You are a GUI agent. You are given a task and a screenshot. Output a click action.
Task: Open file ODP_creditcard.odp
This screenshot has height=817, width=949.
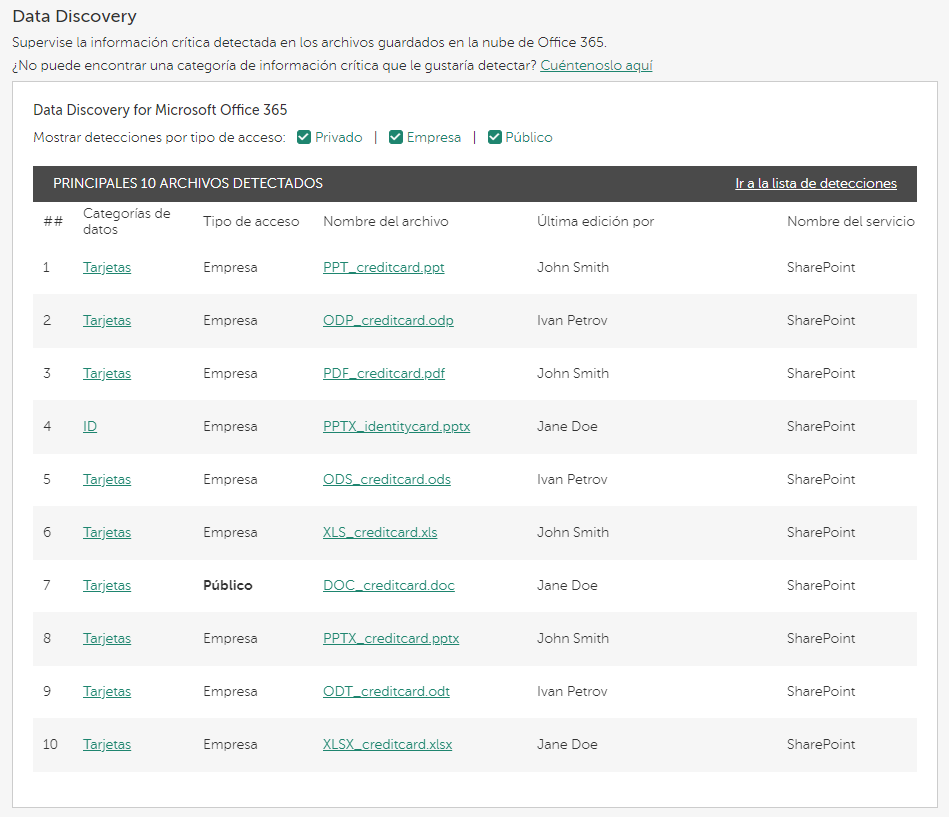(388, 321)
